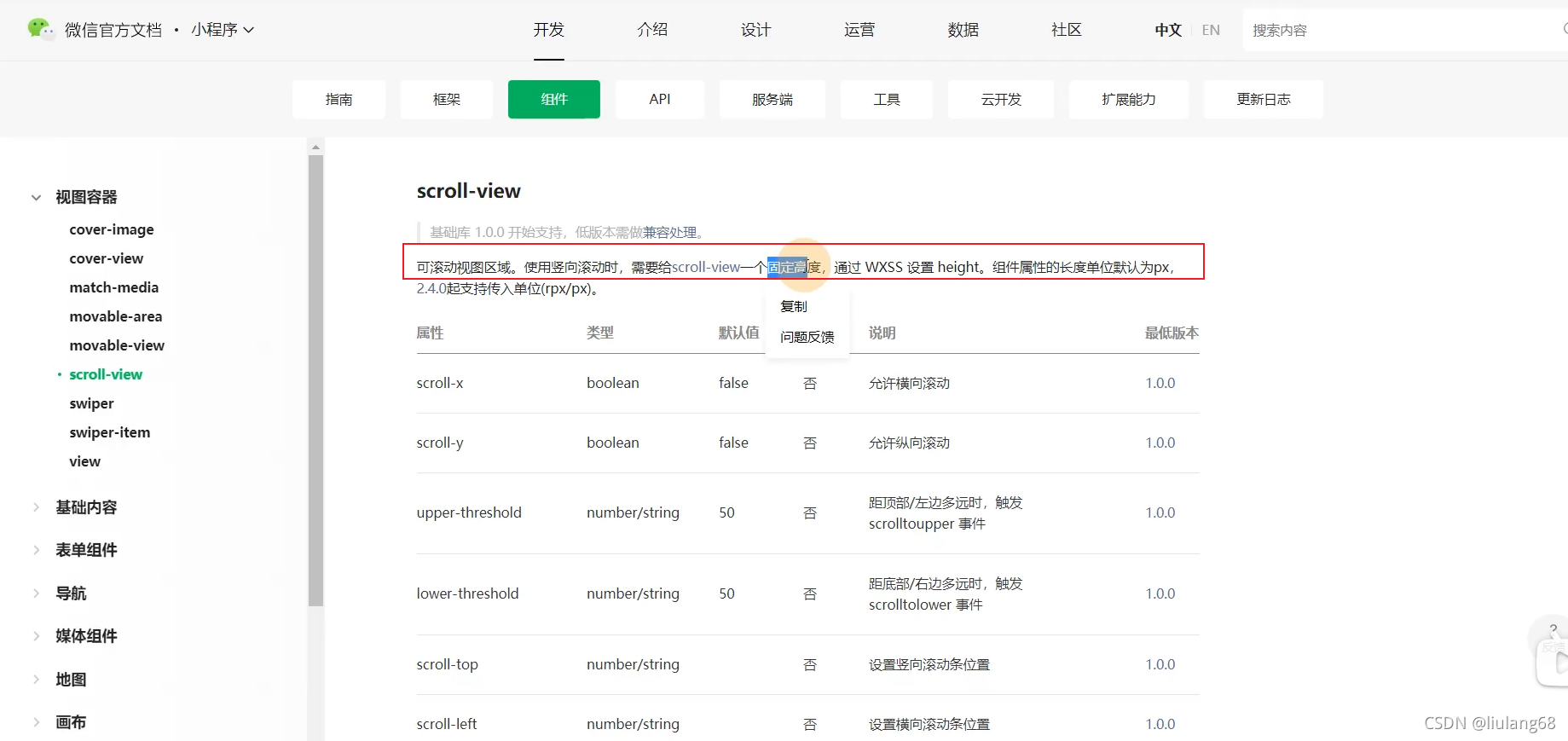The width and height of the screenshot is (1568, 741).
Task: Click the upper-threshold property name
Action: tap(469, 512)
